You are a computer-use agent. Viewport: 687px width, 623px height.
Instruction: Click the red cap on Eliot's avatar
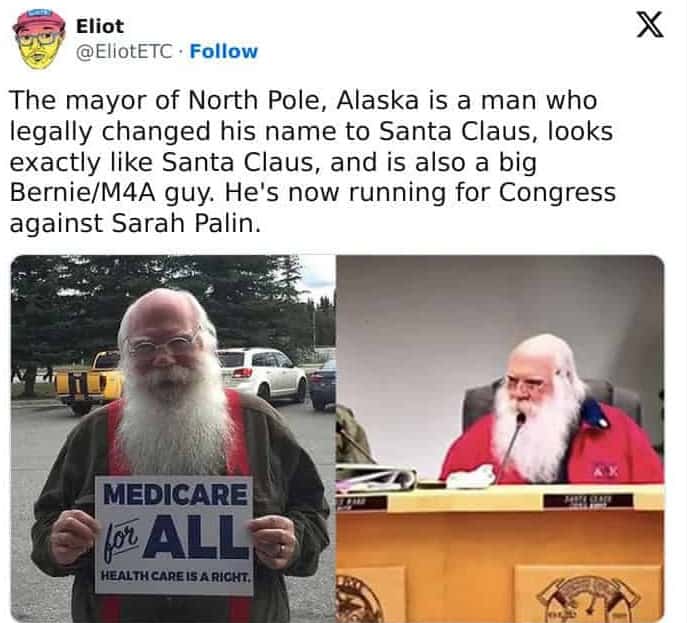point(39,21)
